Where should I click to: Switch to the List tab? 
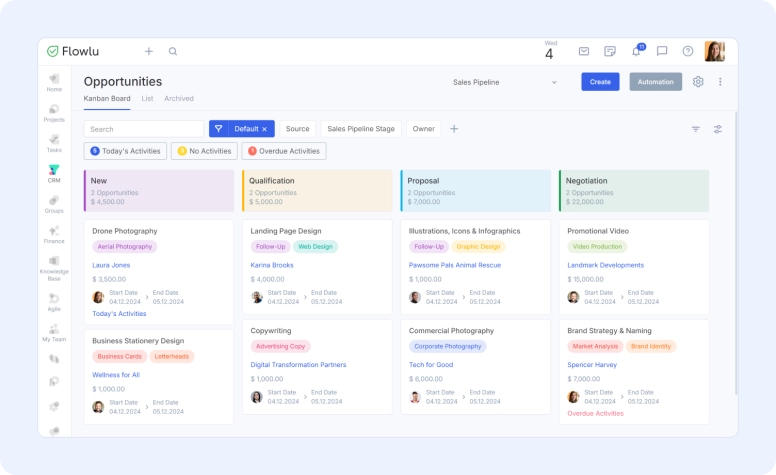tap(147, 99)
